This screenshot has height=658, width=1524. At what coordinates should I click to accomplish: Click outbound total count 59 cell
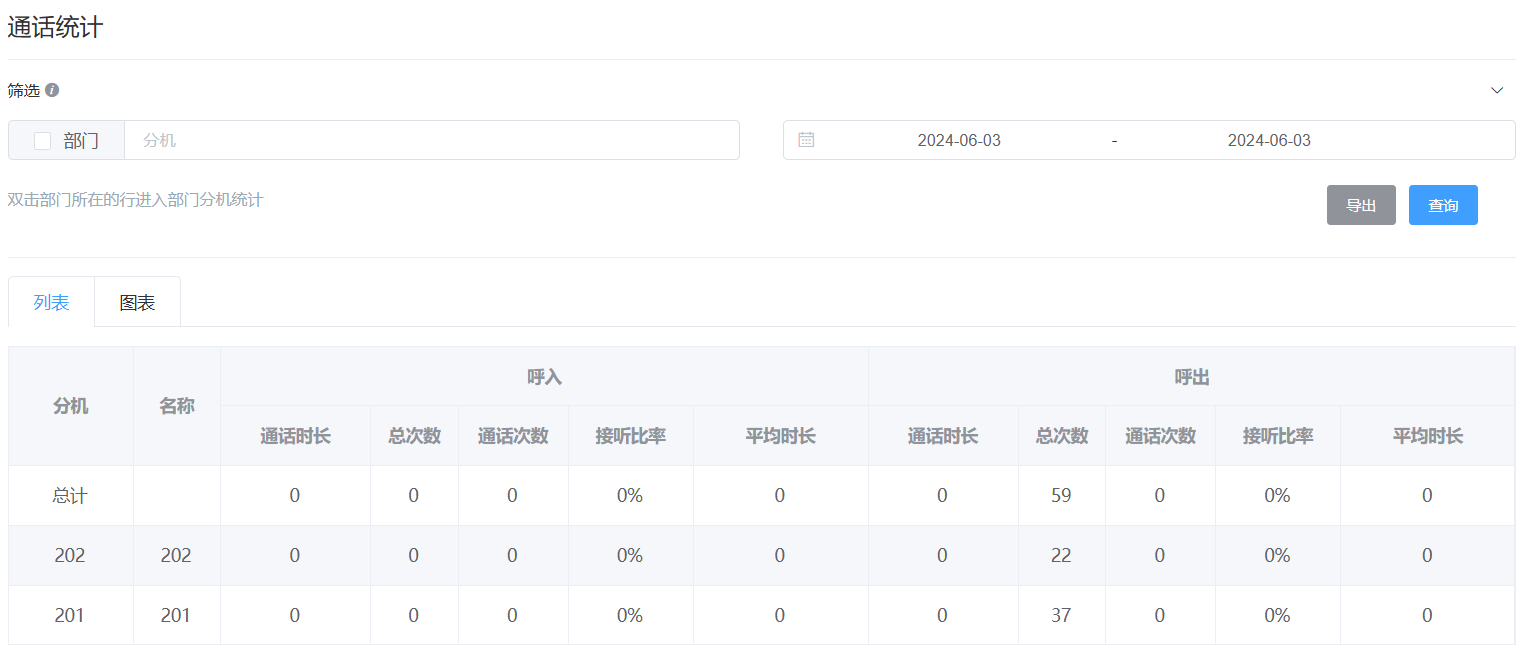click(x=1061, y=496)
